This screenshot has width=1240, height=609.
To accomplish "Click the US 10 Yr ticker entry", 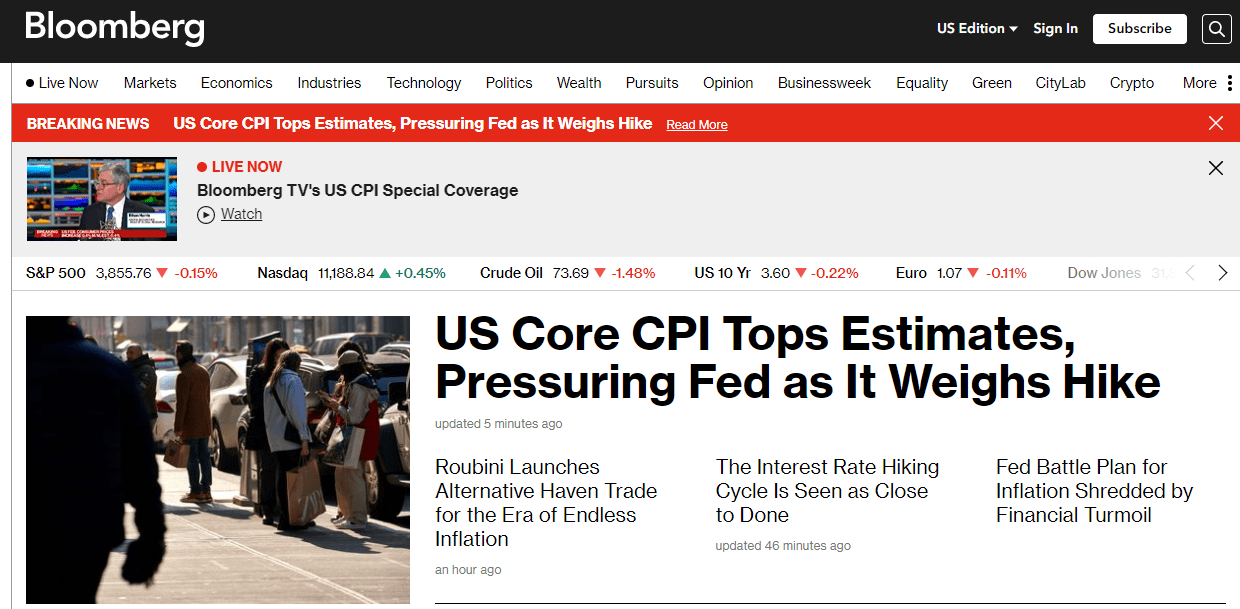I will click(x=776, y=273).
